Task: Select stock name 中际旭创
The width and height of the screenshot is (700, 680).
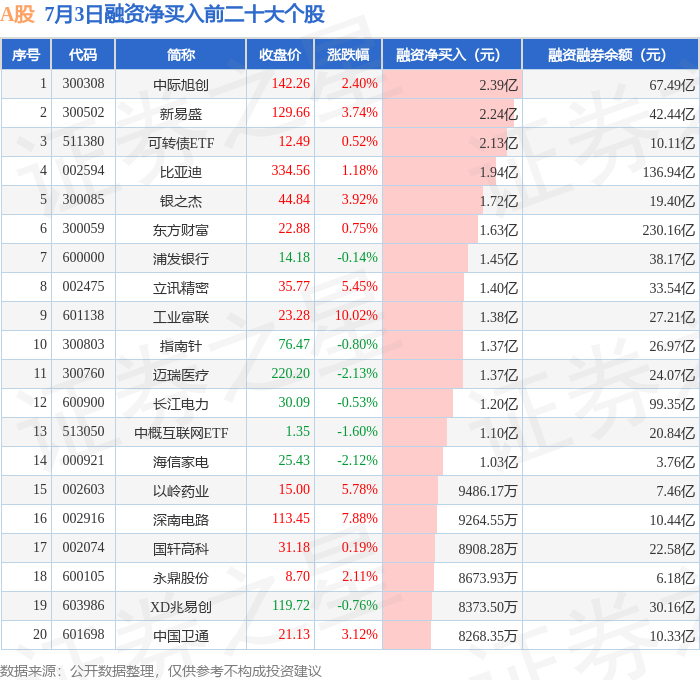Action: click(x=181, y=84)
